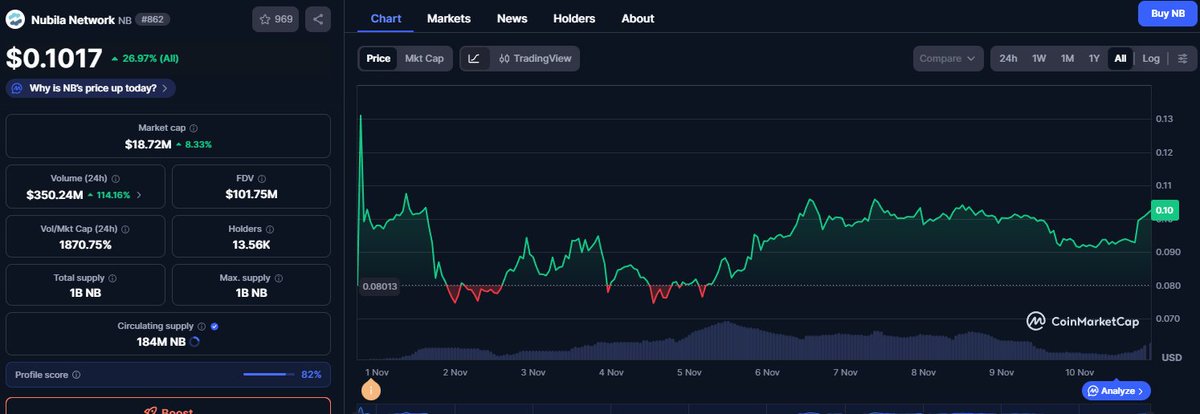Click the Analyze button
The width and height of the screenshot is (1200, 414).
(x=1116, y=390)
